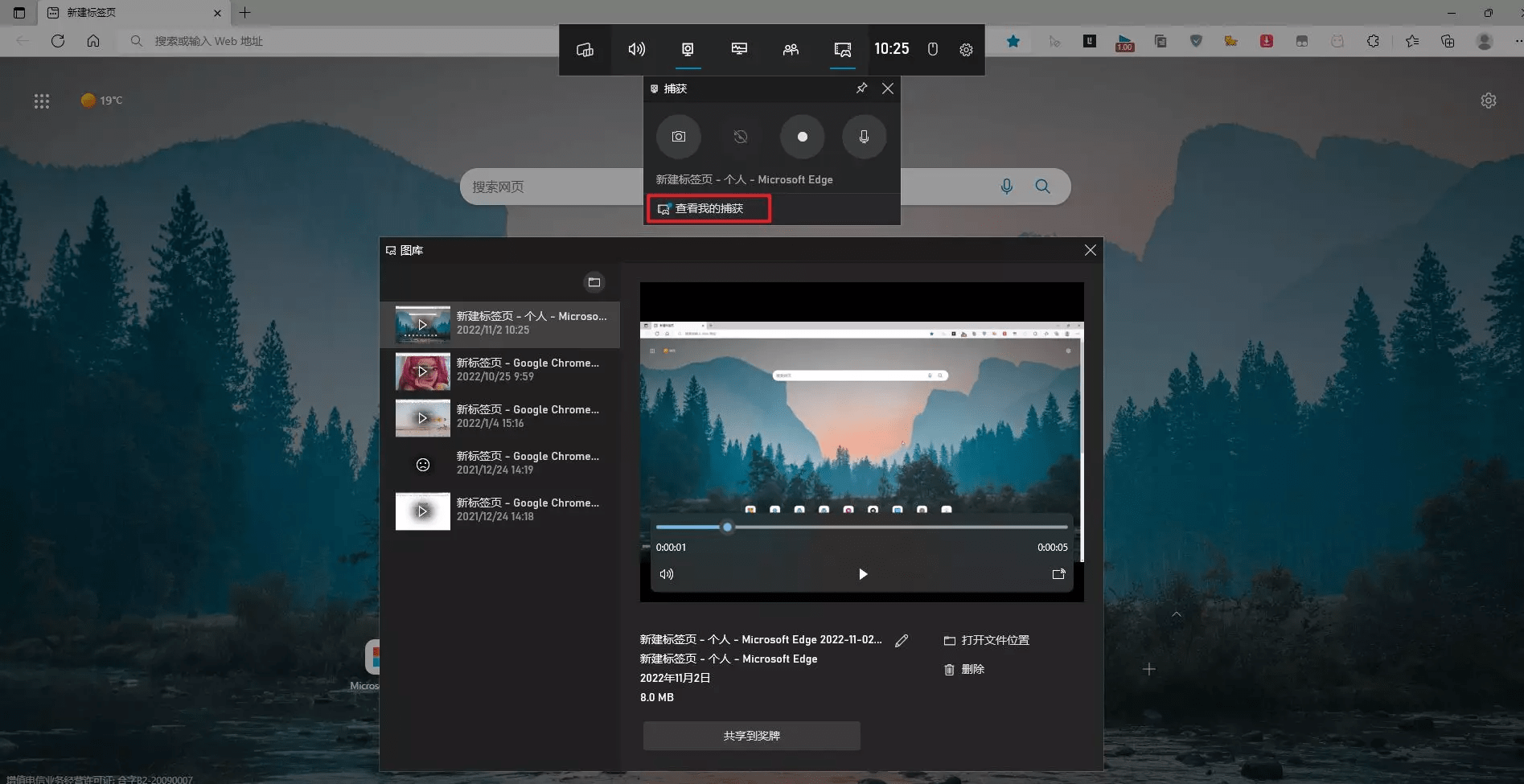The image size is (1524, 784).
Task: Click the pop-out icon in video controls
Action: [x=1058, y=574]
